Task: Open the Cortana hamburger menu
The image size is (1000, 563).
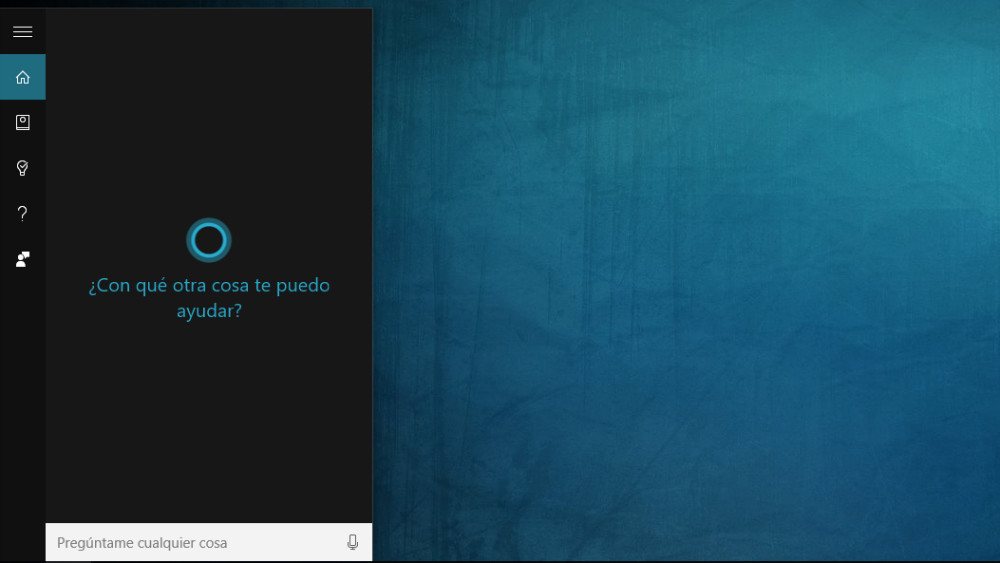Action: (x=22, y=31)
